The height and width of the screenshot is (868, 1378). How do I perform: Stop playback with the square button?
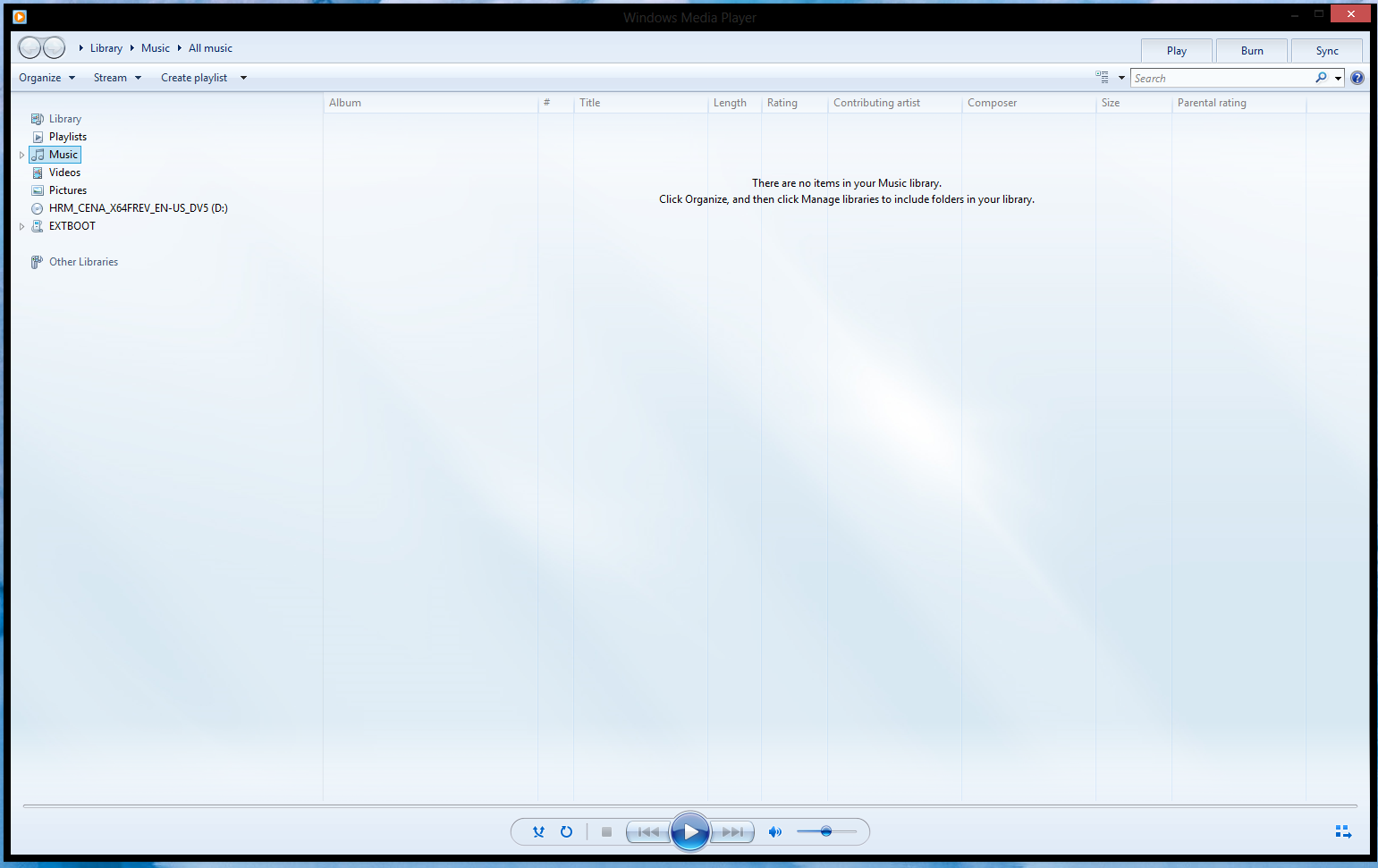click(x=606, y=831)
